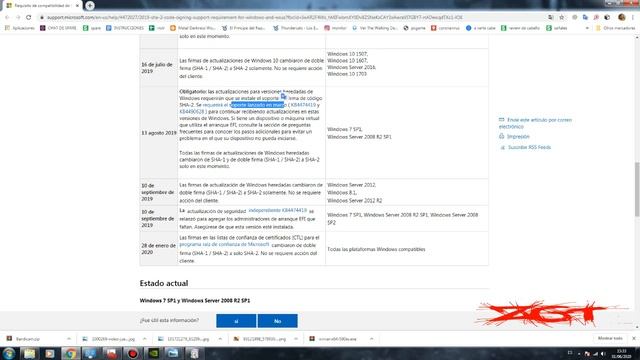
Task: Open the KB4490628 link
Action: (x=192, y=111)
